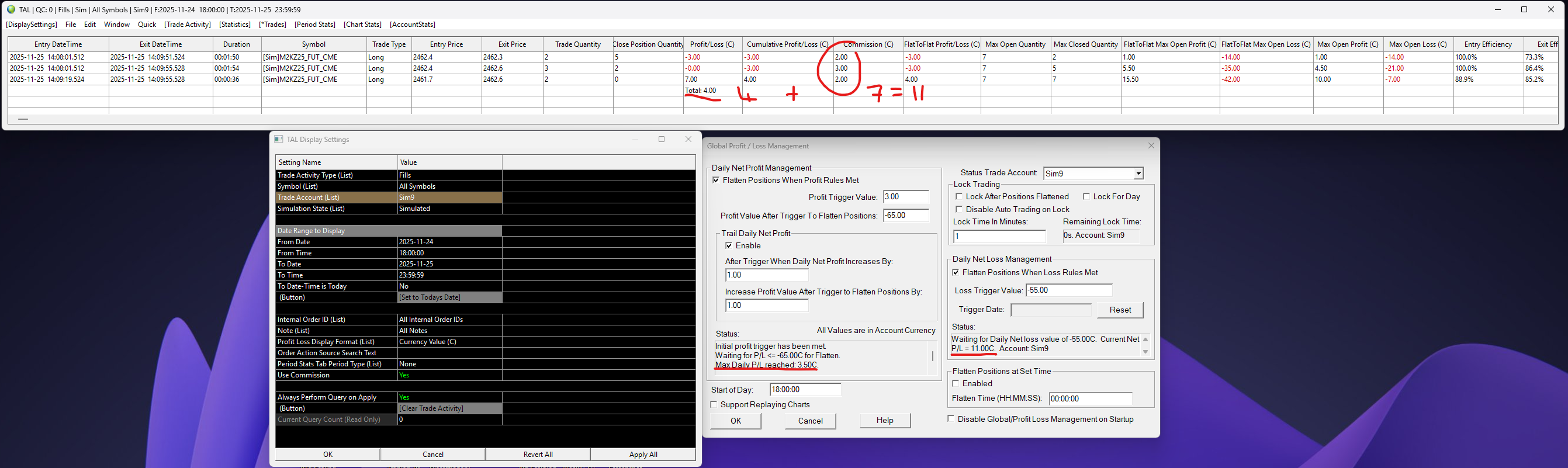Screen dimensions: 1568x468
Task: Click the Always Perform Query on Apply value
Action: [x=449, y=397]
